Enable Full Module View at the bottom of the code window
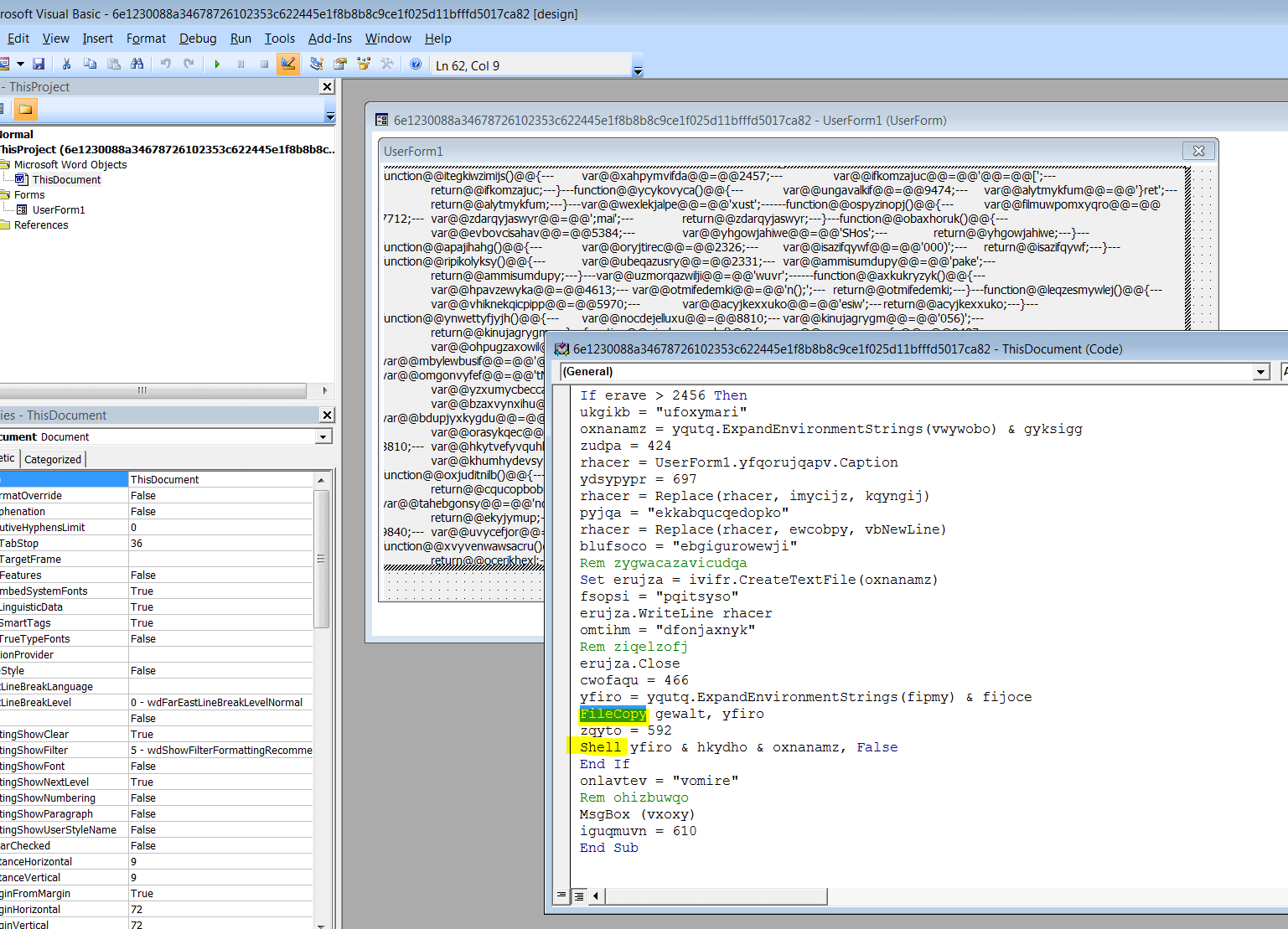This screenshot has height=929, width=1288. [x=578, y=895]
